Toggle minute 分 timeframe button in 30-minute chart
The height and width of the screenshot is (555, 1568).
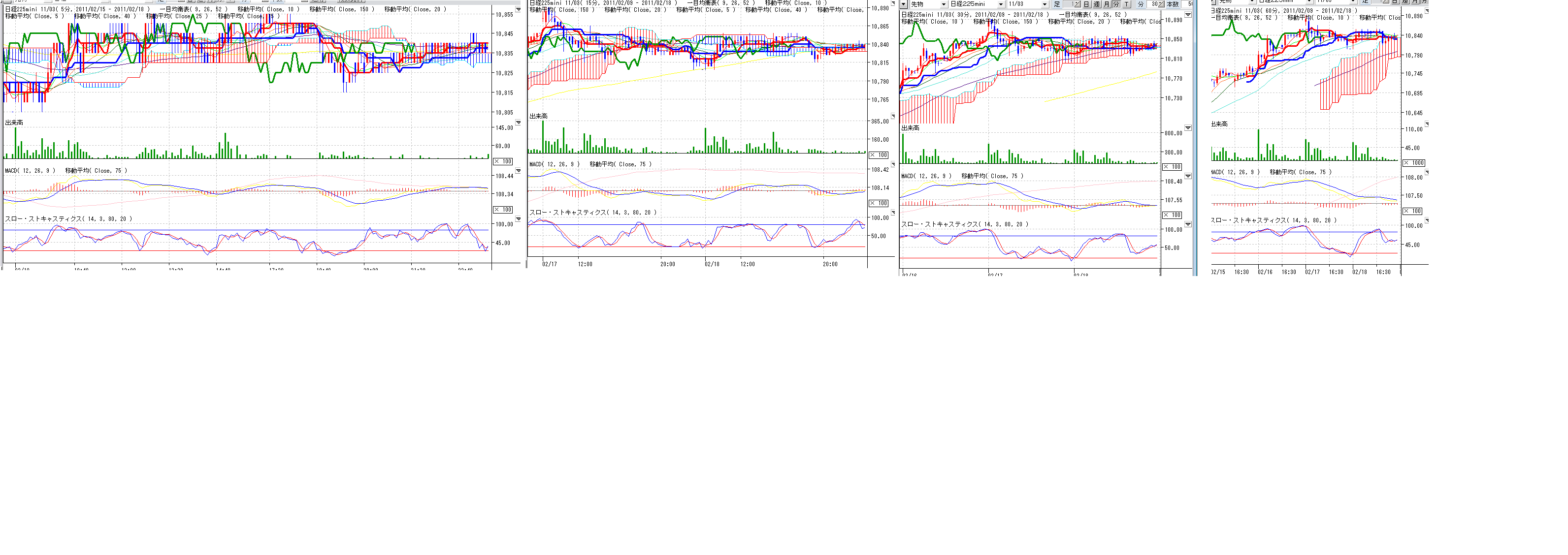(1116, 4)
